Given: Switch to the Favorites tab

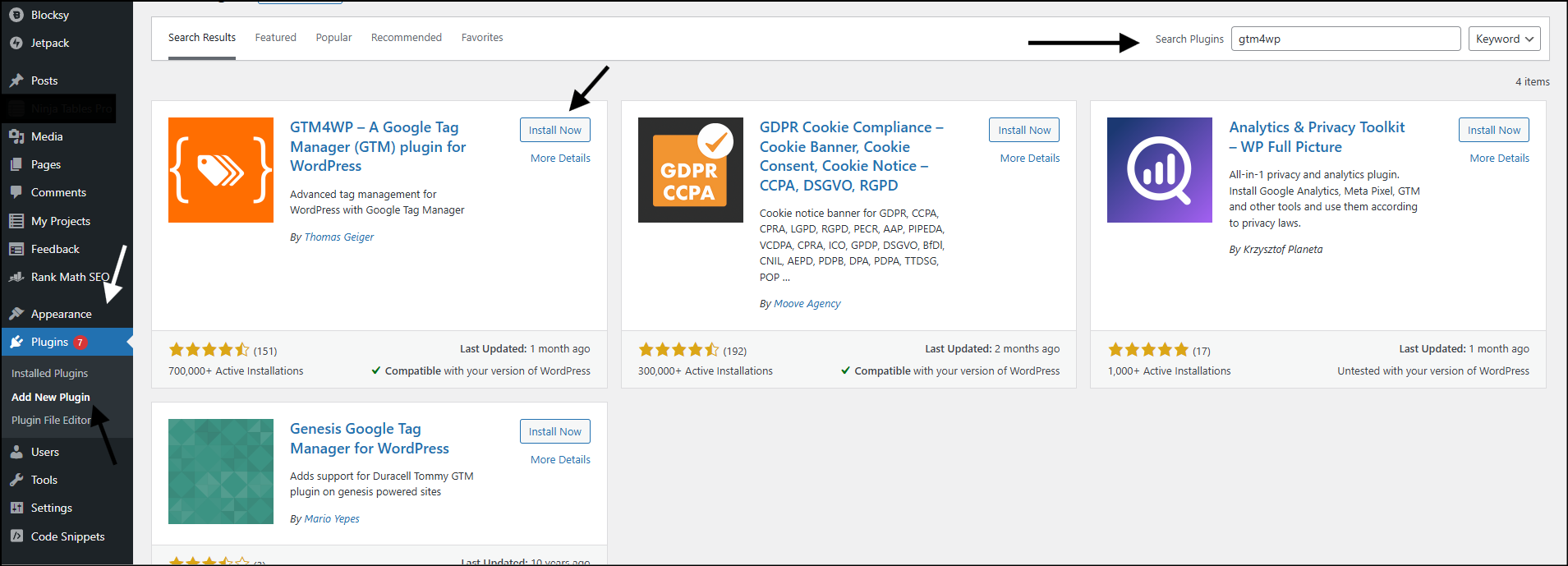Looking at the screenshot, I should tap(482, 38).
